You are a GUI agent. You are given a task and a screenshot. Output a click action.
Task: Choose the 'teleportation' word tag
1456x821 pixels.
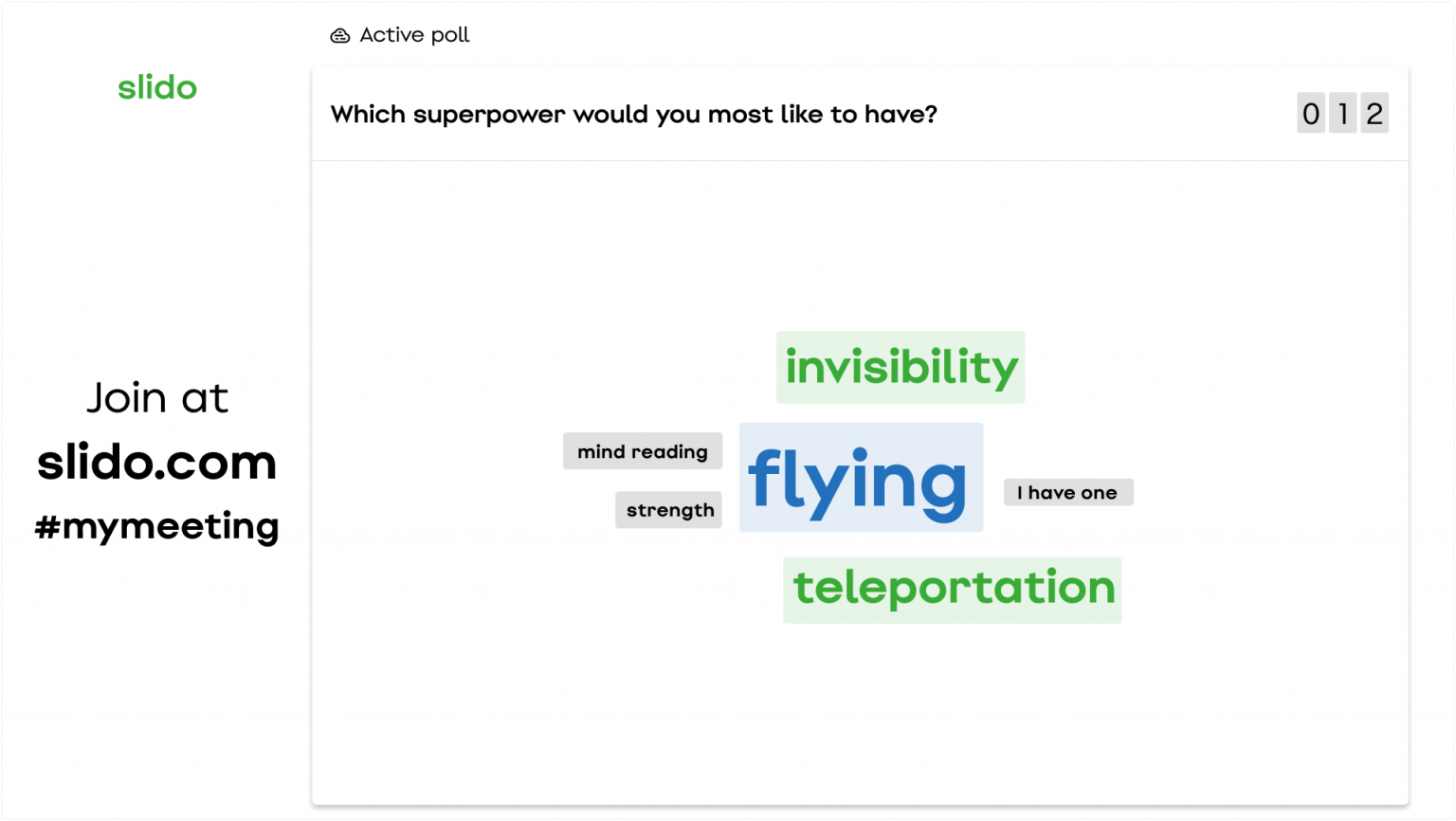coord(953,590)
